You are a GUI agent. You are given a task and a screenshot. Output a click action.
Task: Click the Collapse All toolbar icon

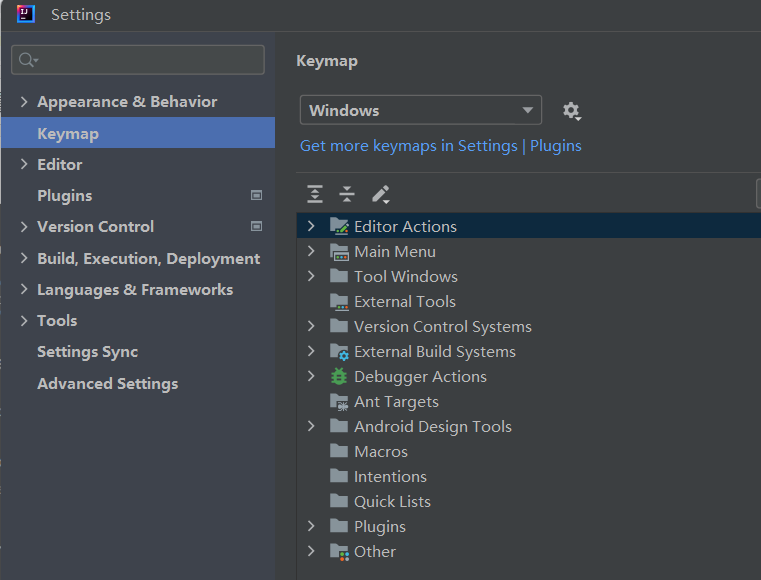point(347,194)
